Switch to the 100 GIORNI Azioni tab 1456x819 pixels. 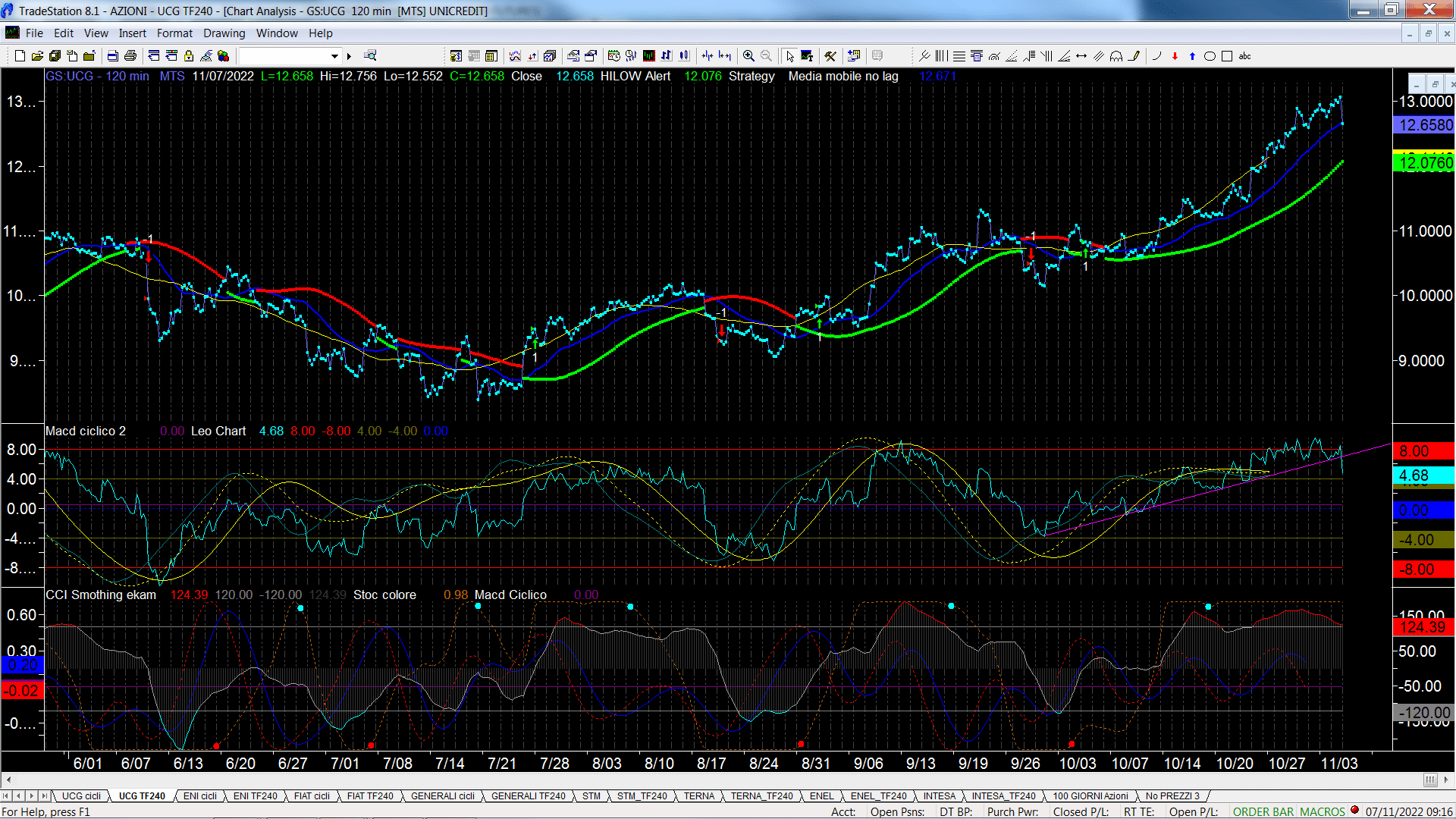pyautogui.click(x=1090, y=796)
